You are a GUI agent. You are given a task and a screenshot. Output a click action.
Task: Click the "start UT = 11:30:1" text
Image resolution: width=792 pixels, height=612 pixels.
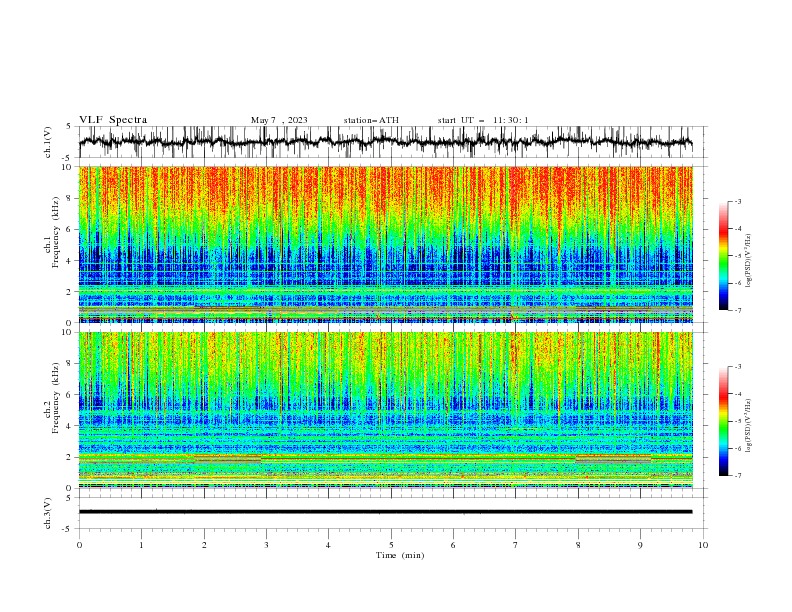[x=483, y=120]
